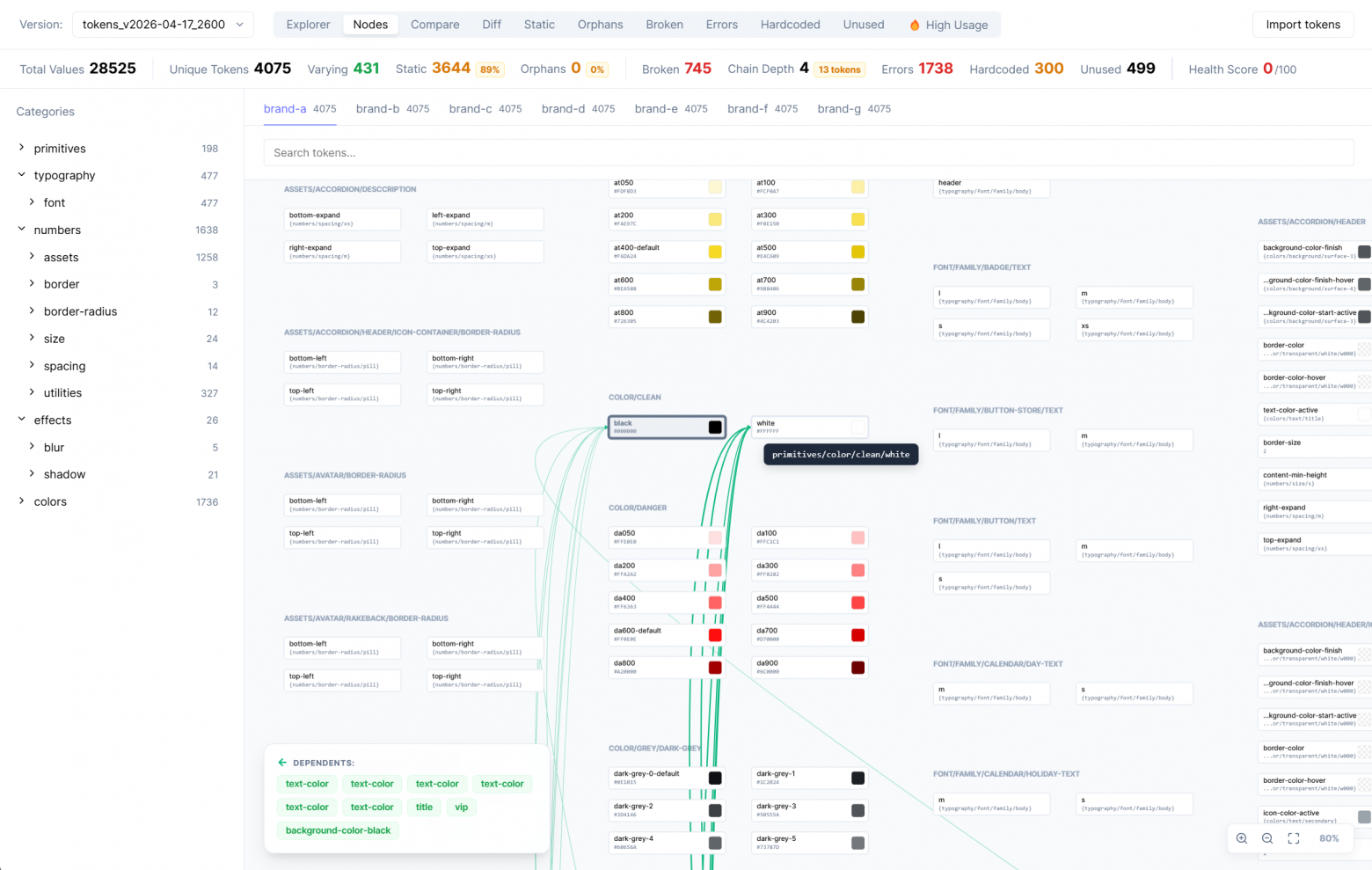The width and height of the screenshot is (1372, 870).
Task: Click the vip dependent chip
Action: pos(461,807)
